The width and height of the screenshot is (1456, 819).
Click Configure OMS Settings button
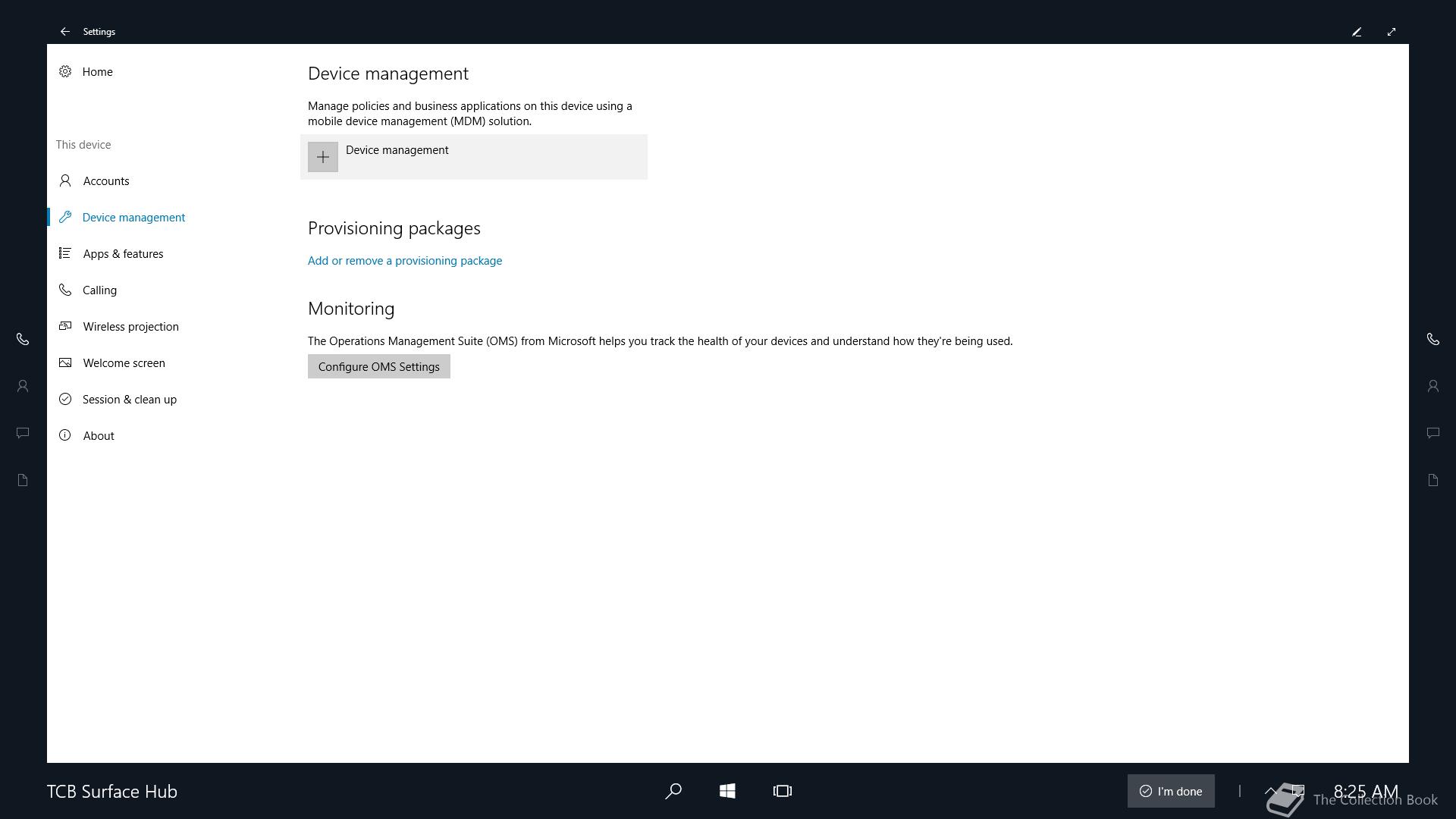point(379,366)
